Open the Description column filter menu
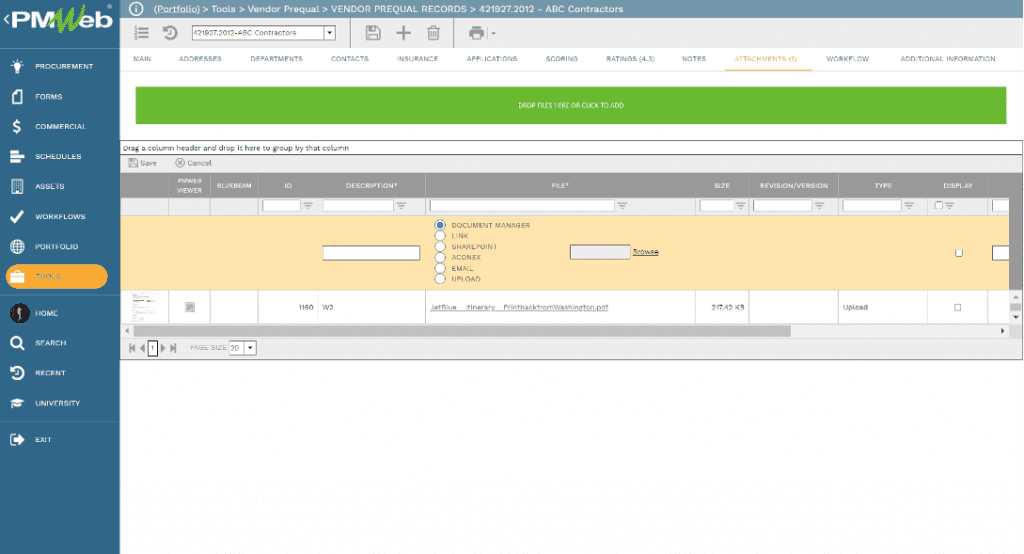Viewport: 1024px width, 554px height. (401, 206)
